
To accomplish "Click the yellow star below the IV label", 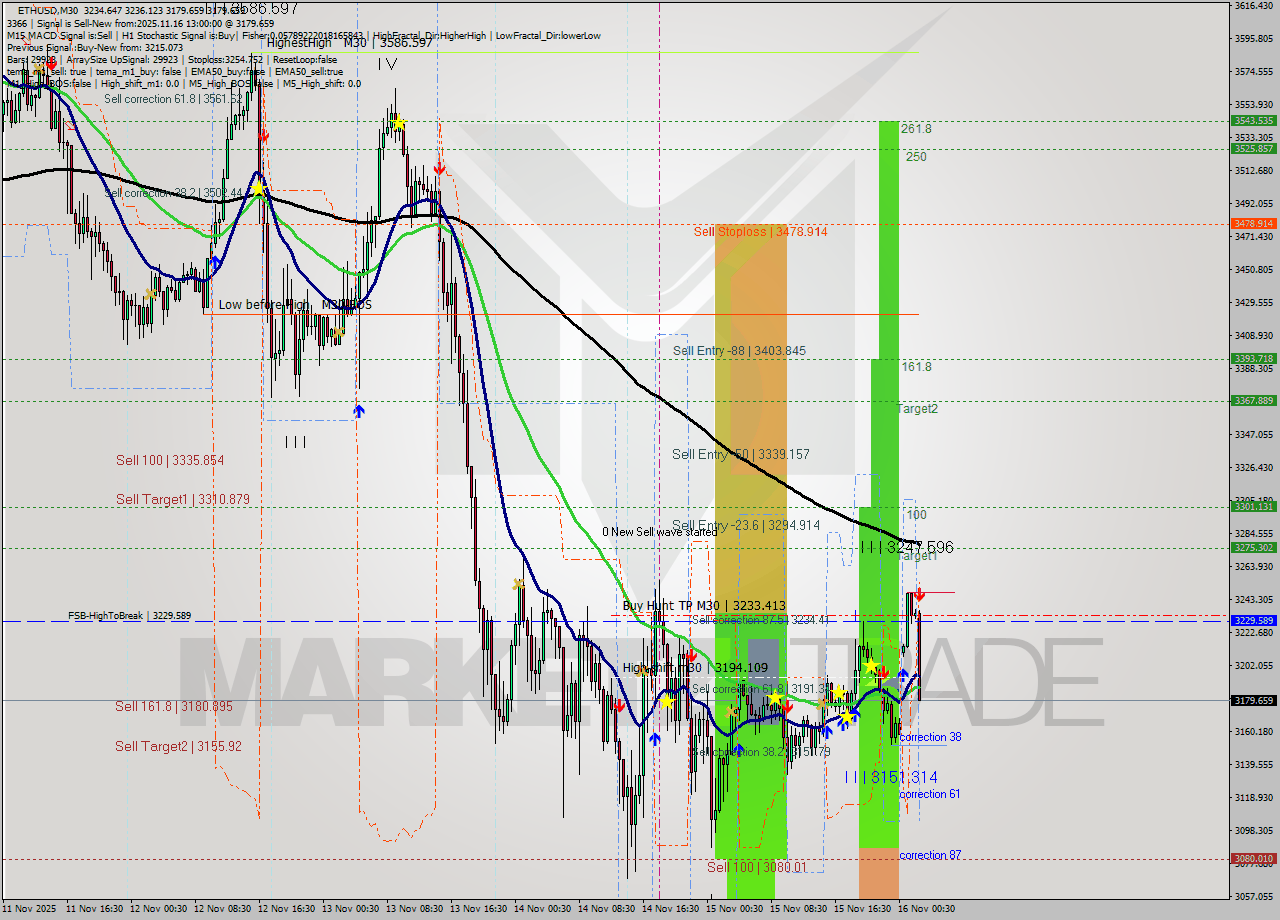I will click(398, 123).
